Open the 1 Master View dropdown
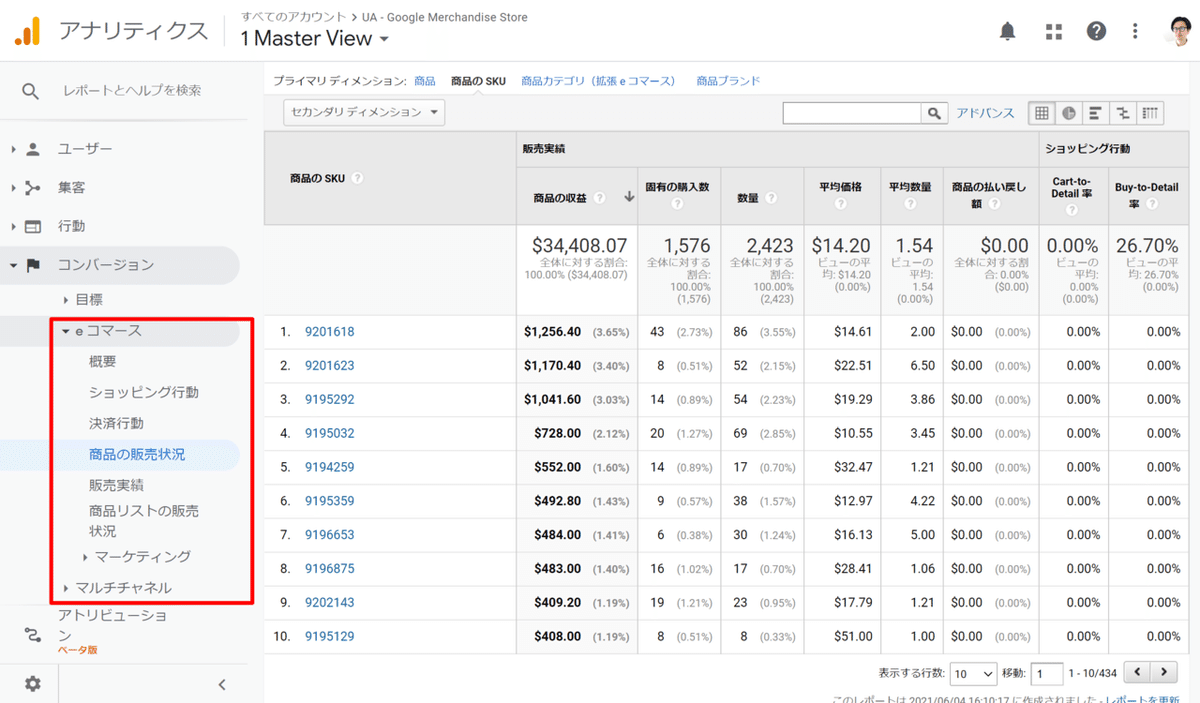The width and height of the screenshot is (1200, 703). click(x=316, y=39)
